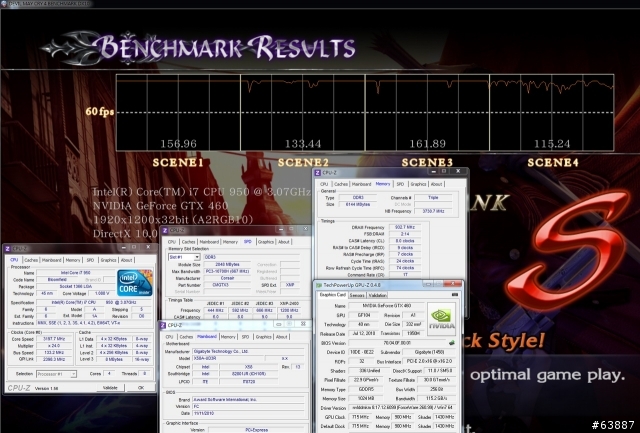Click the Release Date value Jul 12, 2010
Screen dimensions: 640x433
[364, 333]
